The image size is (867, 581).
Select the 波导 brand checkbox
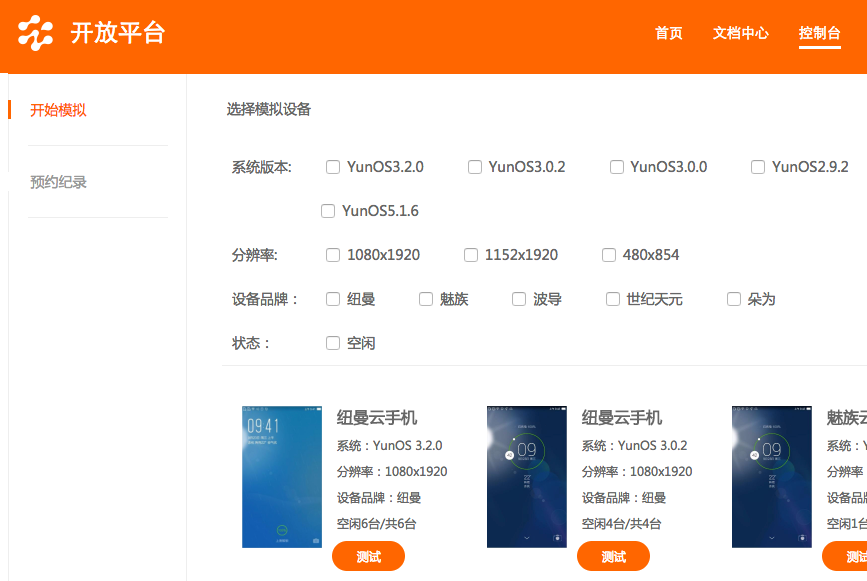(x=519, y=299)
